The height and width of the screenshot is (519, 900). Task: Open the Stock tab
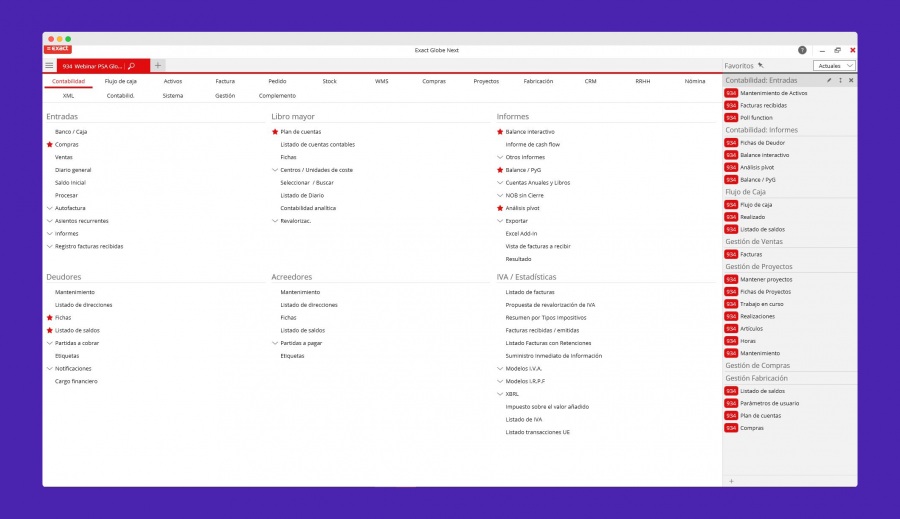click(329, 82)
